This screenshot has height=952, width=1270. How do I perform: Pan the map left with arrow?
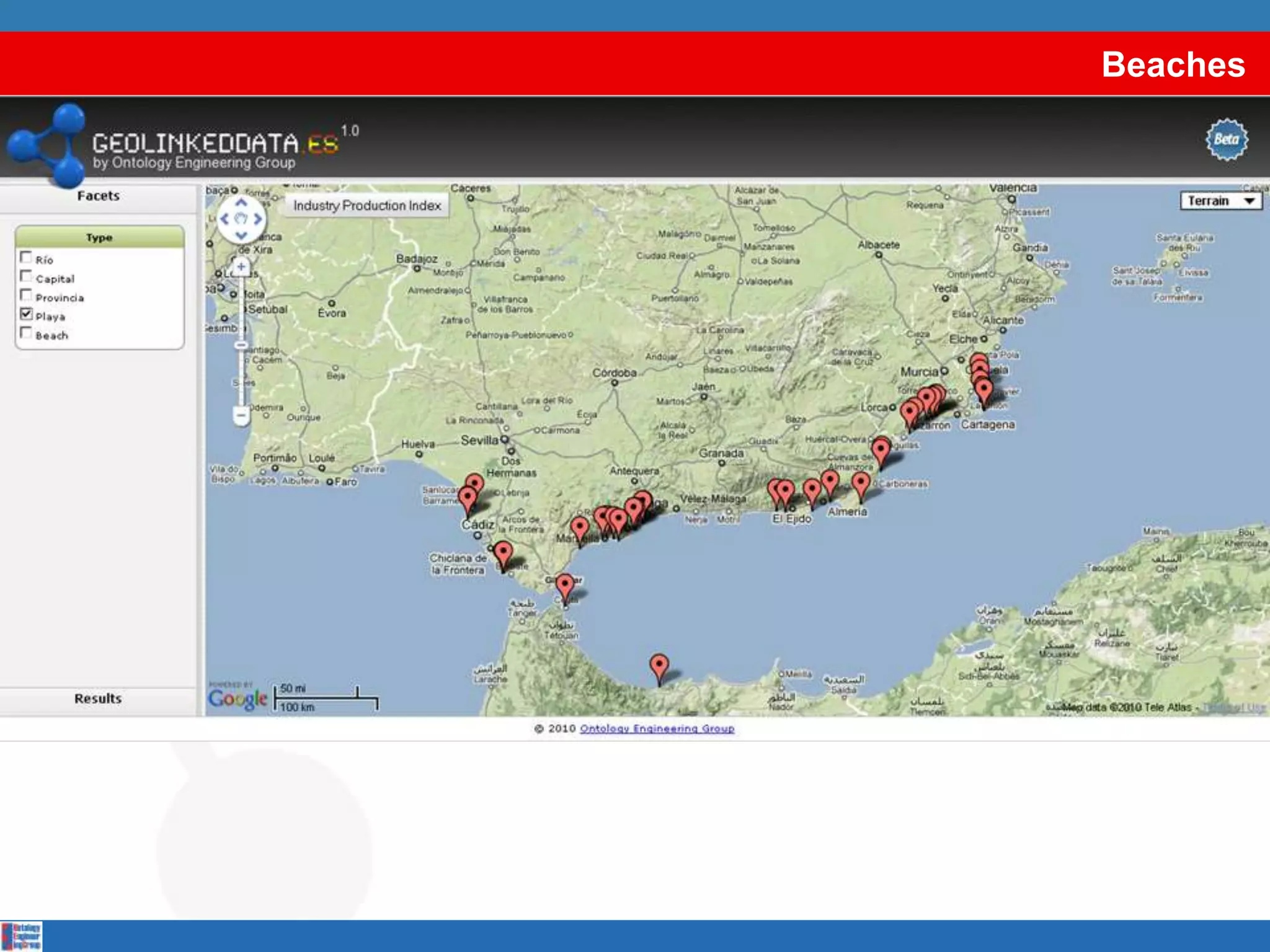click(225, 219)
